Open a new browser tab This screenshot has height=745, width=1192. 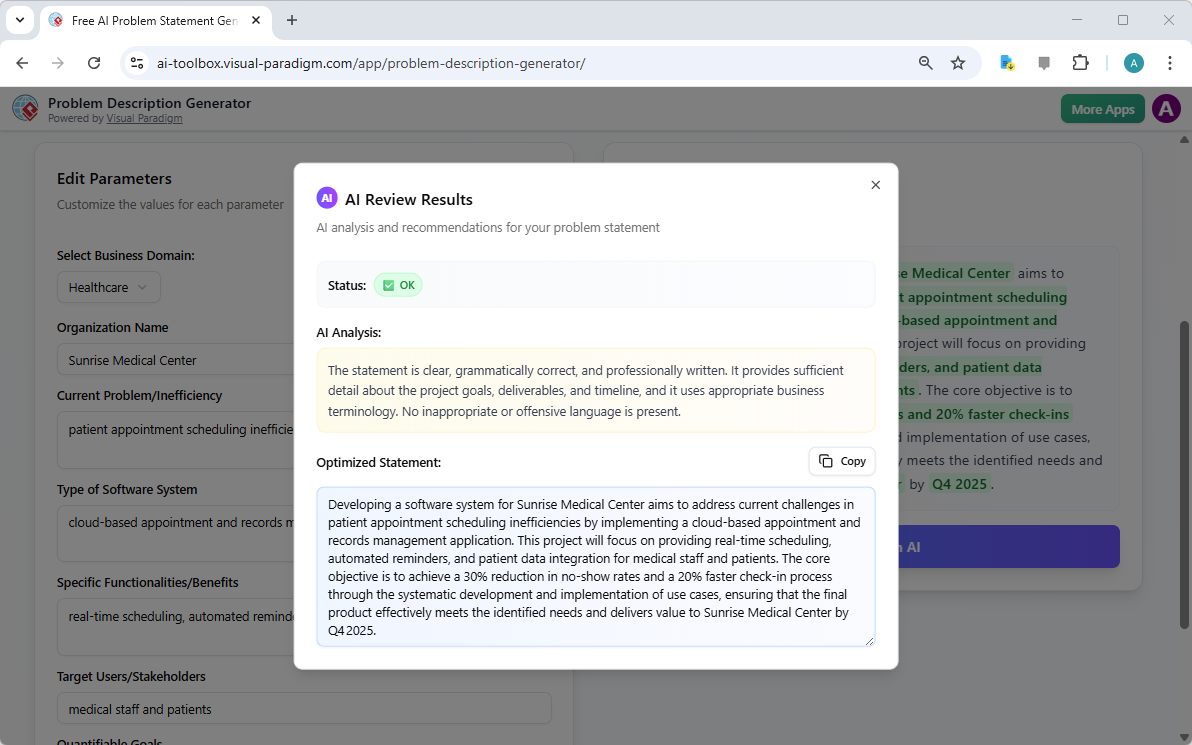pos(291,20)
